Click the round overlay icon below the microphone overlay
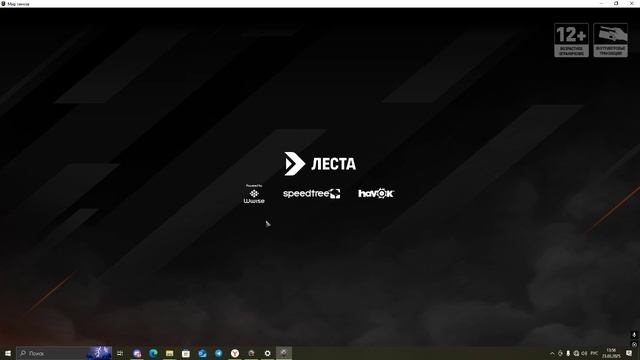Screen dimensions: 640x360 coord(634,344)
